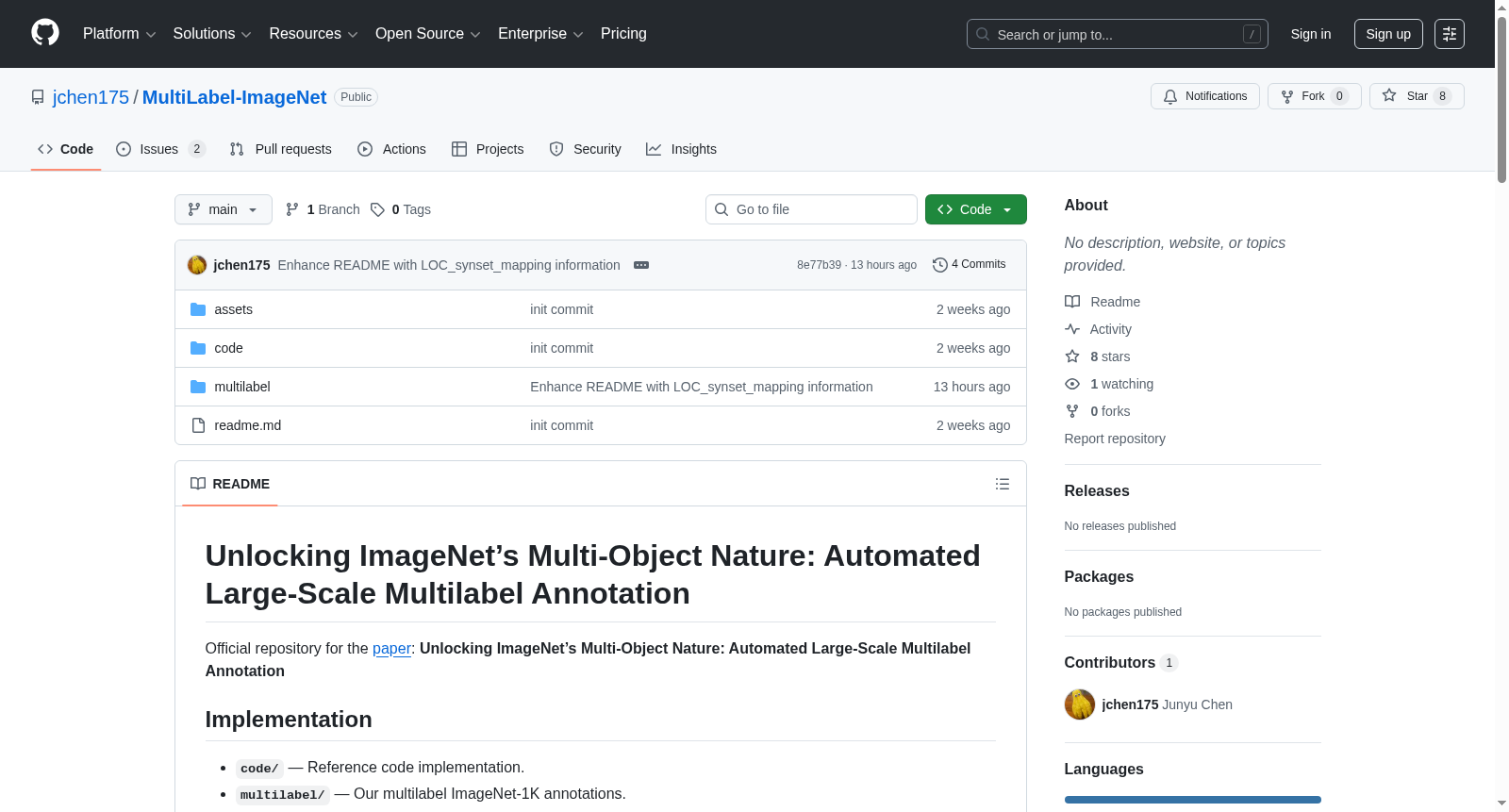Click the eye icon beside 1 watching
The width and height of the screenshot is (1509, 812).
pyautogui.click(x=1072, y=384)
